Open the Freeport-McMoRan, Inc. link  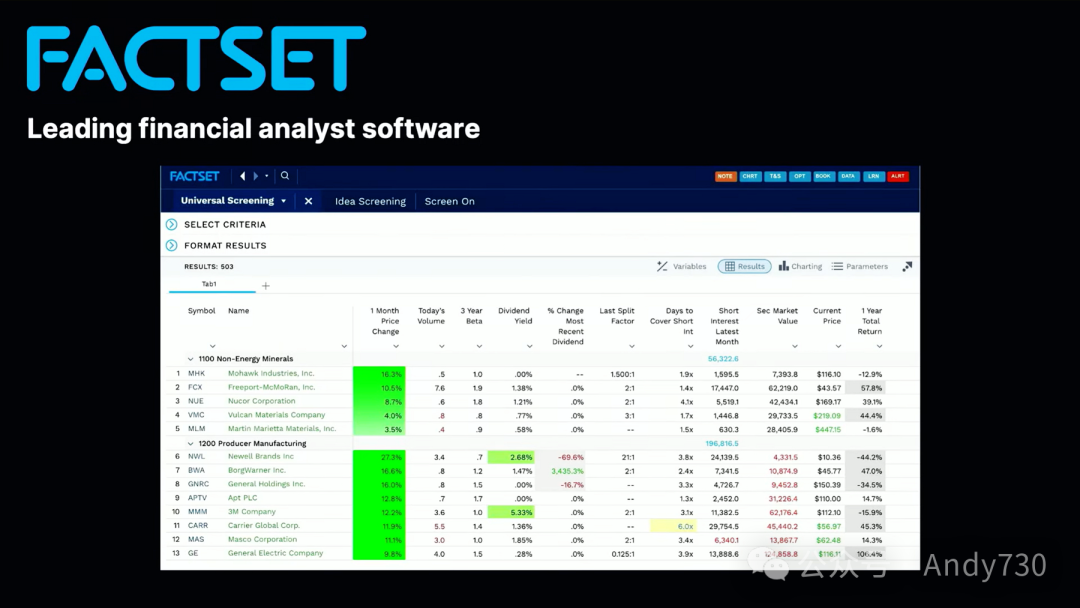[271, 387]
